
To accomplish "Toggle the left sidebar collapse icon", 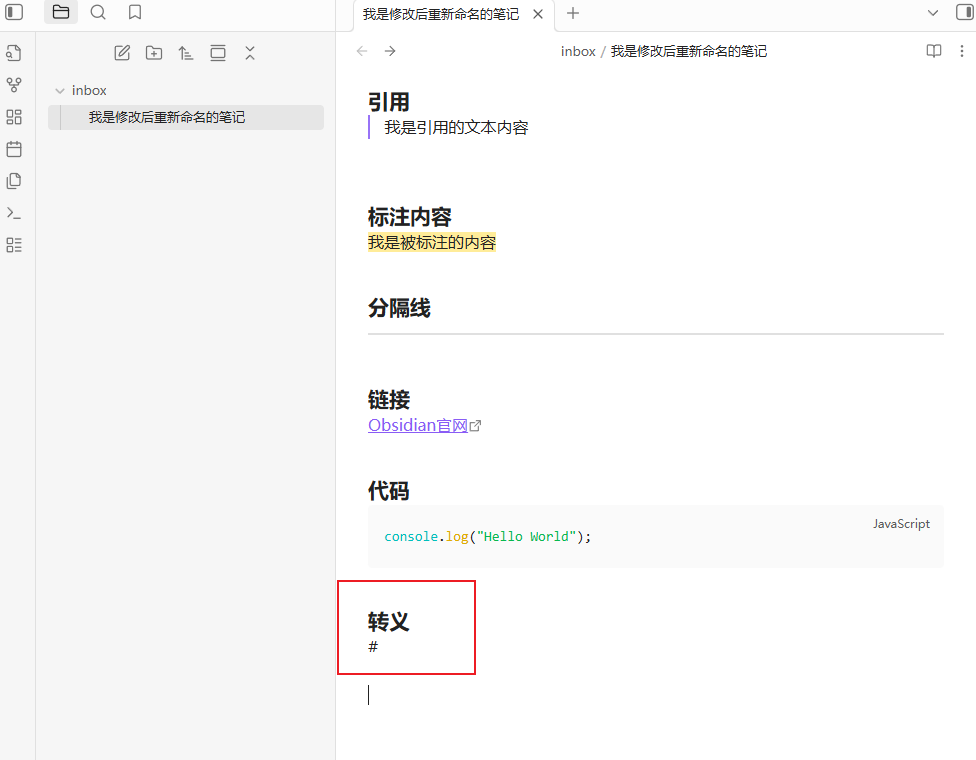I will coord(14,13).
